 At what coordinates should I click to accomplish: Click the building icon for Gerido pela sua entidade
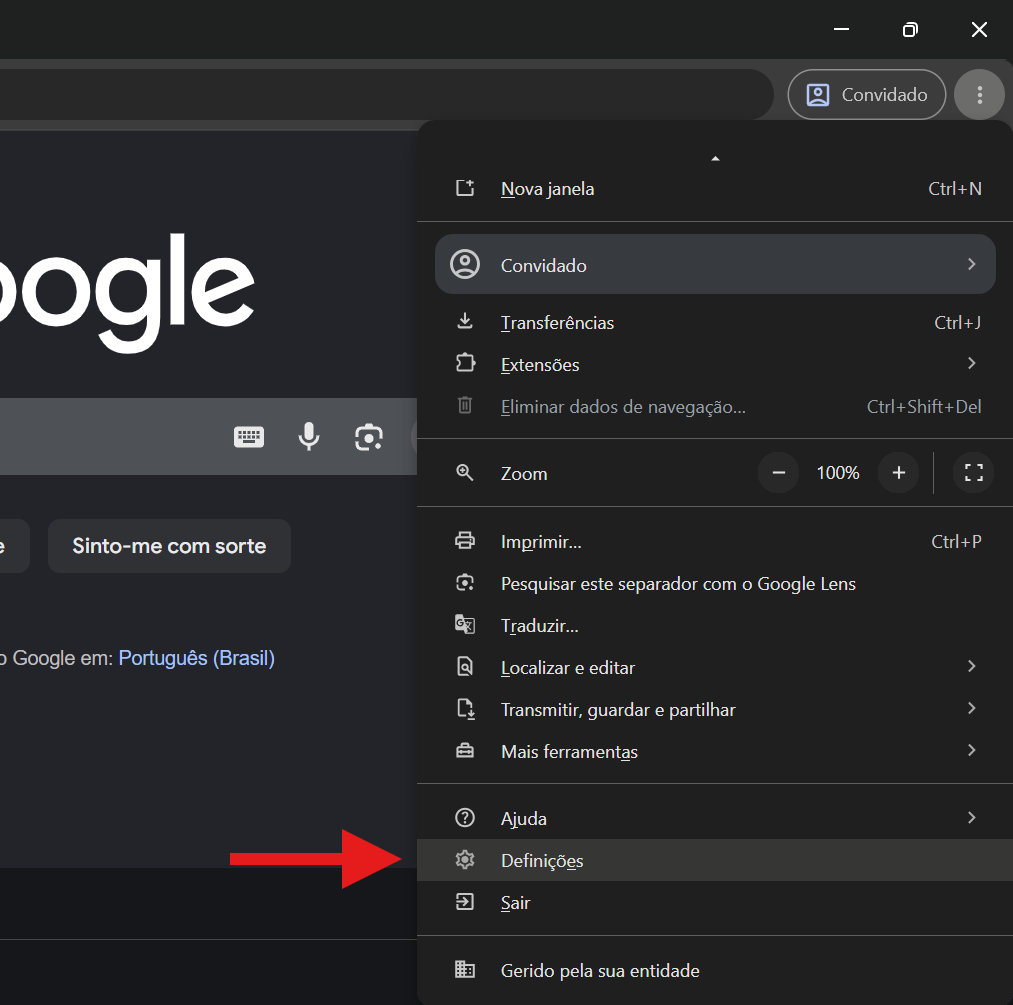[465, 969]
